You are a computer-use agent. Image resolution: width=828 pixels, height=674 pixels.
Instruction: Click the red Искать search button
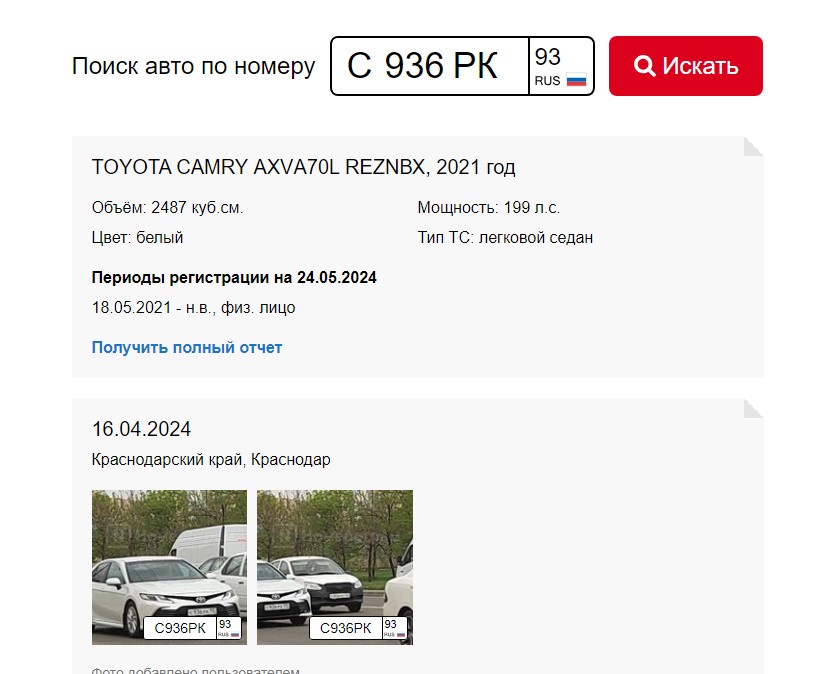pos(685,66)
